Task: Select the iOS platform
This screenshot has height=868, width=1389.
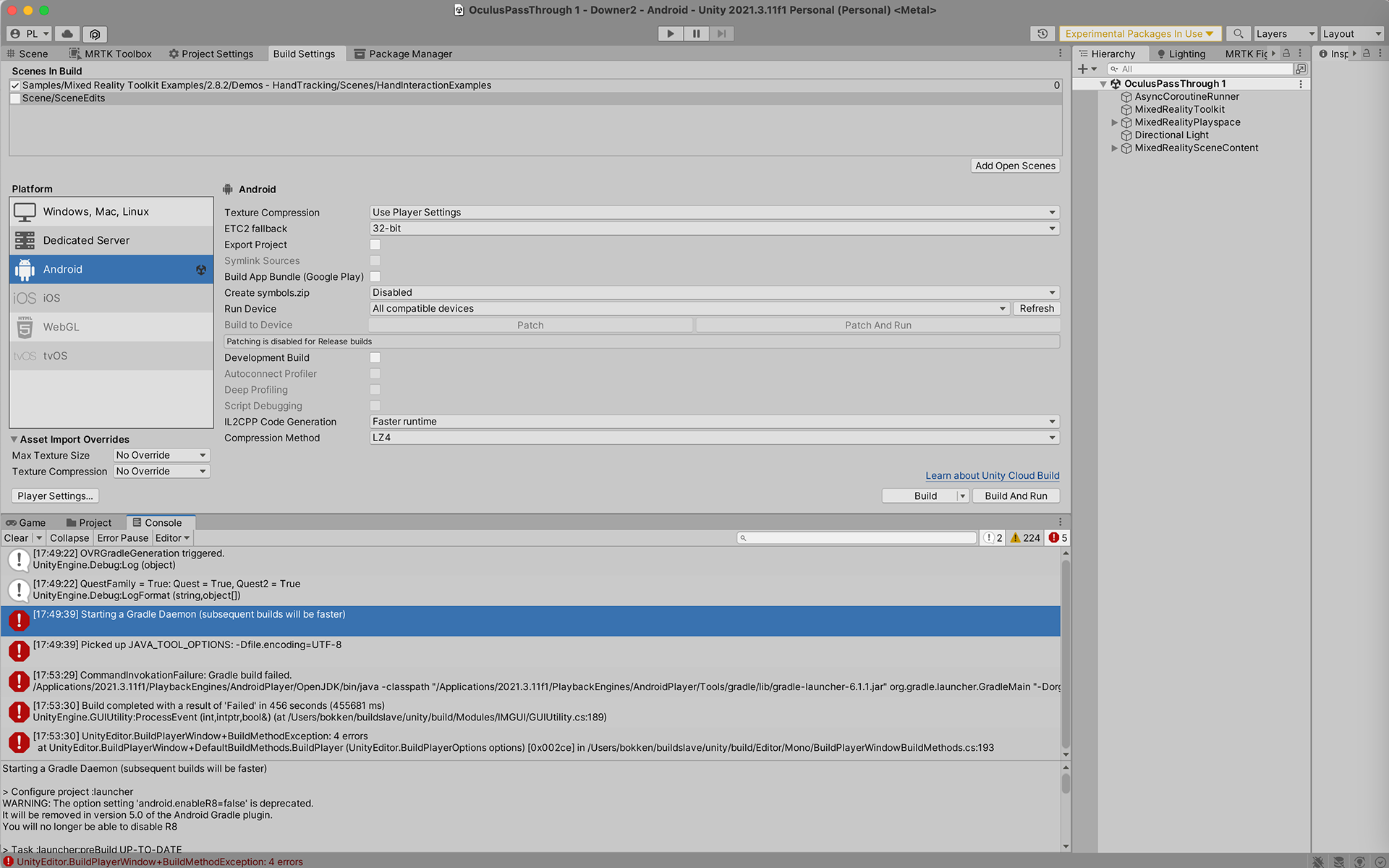Action: tap(111, 298)
